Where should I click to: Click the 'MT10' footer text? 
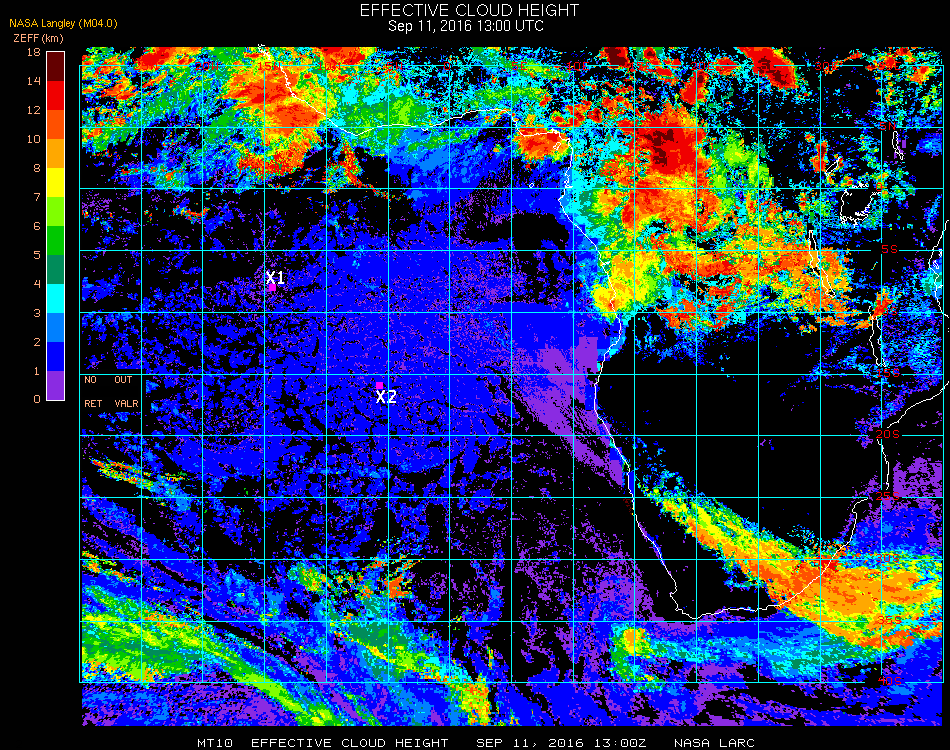tap(215, 743)
